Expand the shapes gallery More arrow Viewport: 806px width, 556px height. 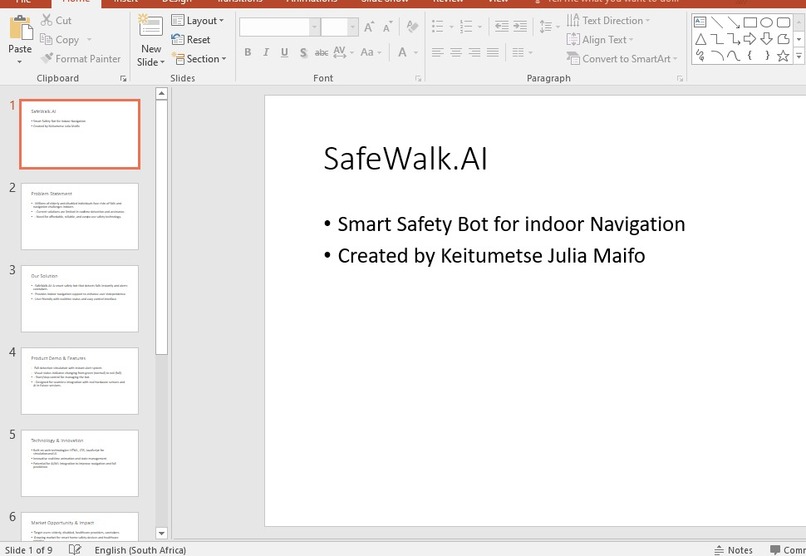click(799, 55)
